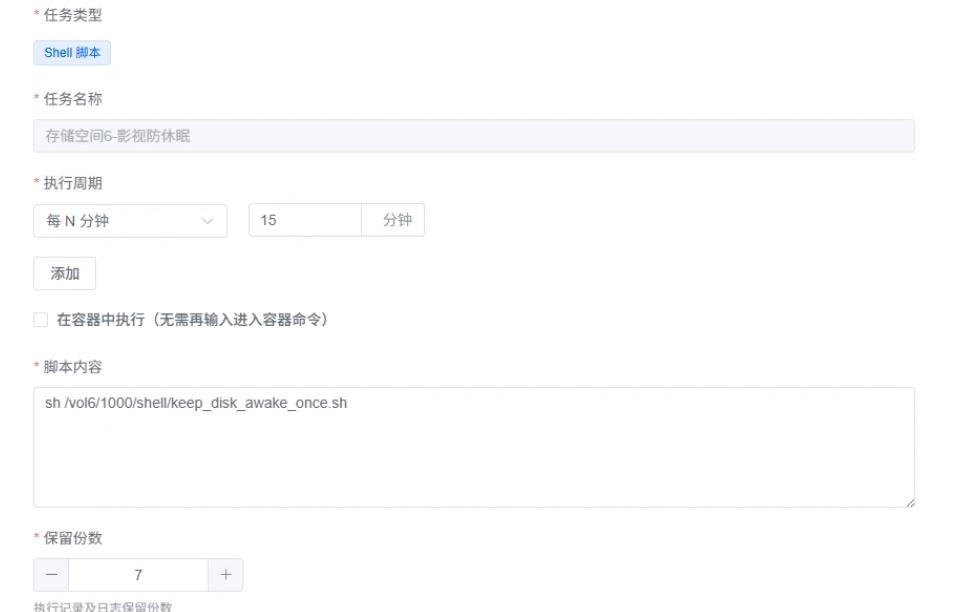Click the 添加 button

65,274
